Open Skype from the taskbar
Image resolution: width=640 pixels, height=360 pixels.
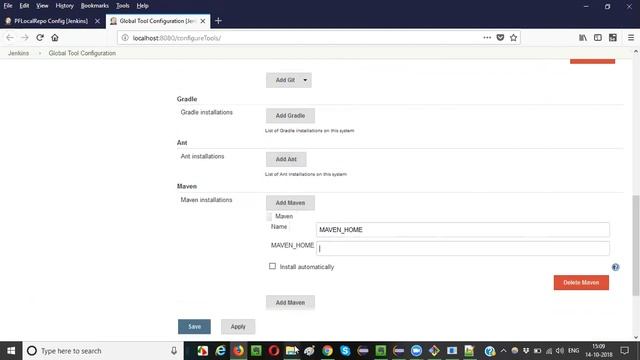click(x=345, y=351)
